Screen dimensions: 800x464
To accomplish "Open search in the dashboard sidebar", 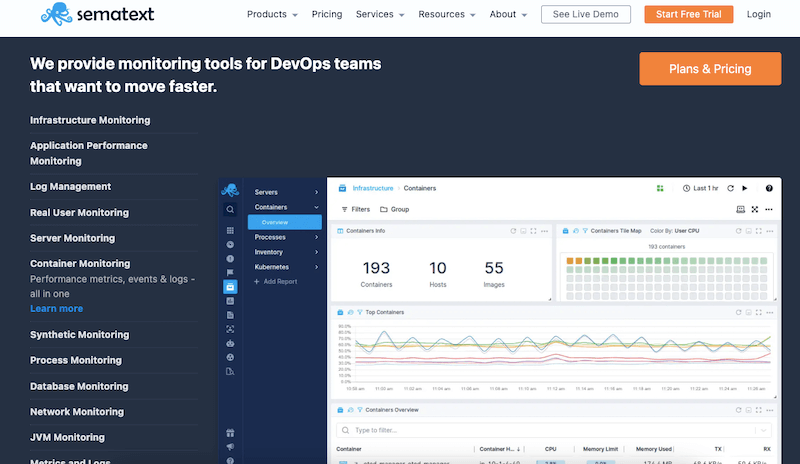I will coord(230,209).
